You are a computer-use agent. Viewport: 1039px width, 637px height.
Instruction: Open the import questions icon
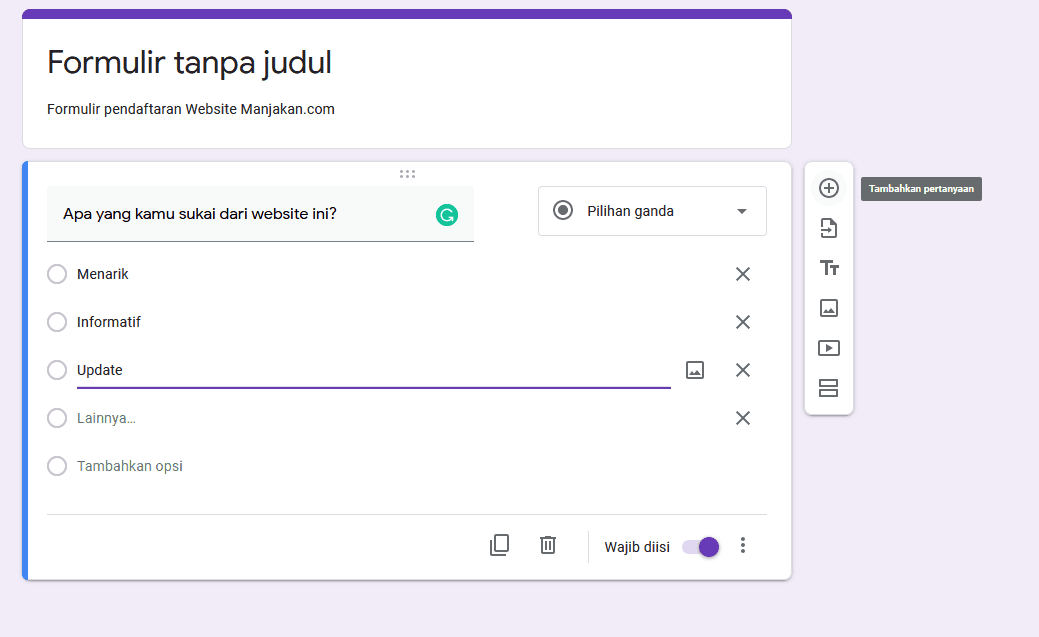tap(828, 228)
